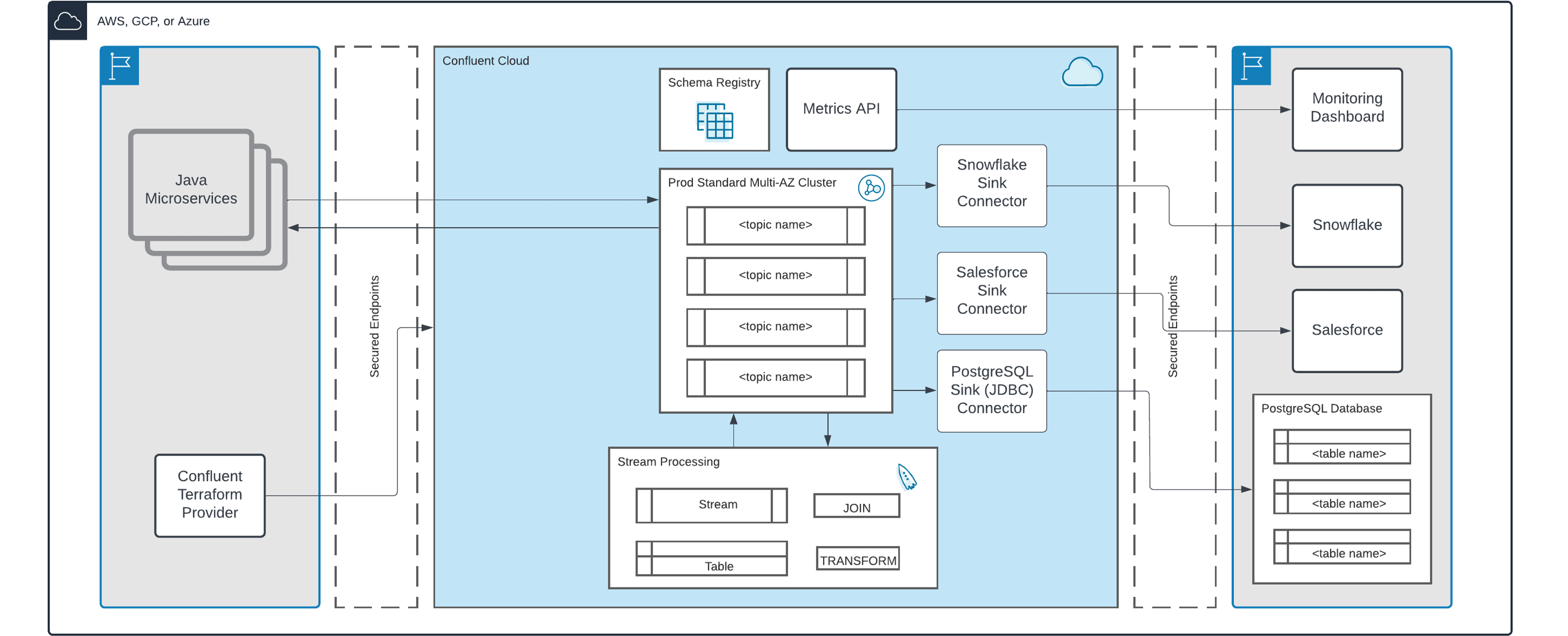Click the Table element in Stream Processing
The image size is (1568, 636).
(x=711, y=558)
